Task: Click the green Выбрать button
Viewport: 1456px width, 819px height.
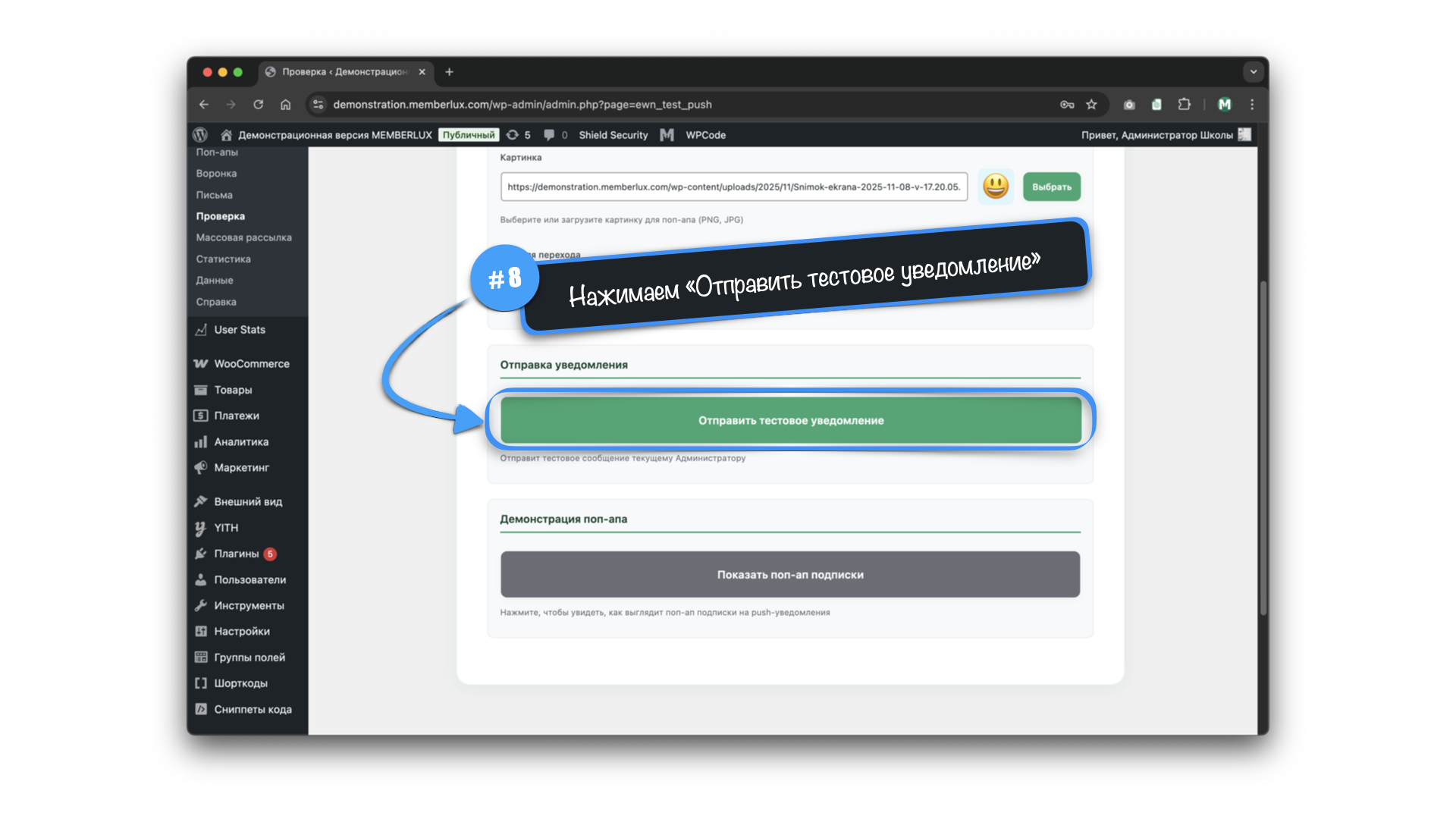Action: point(1051,187)
